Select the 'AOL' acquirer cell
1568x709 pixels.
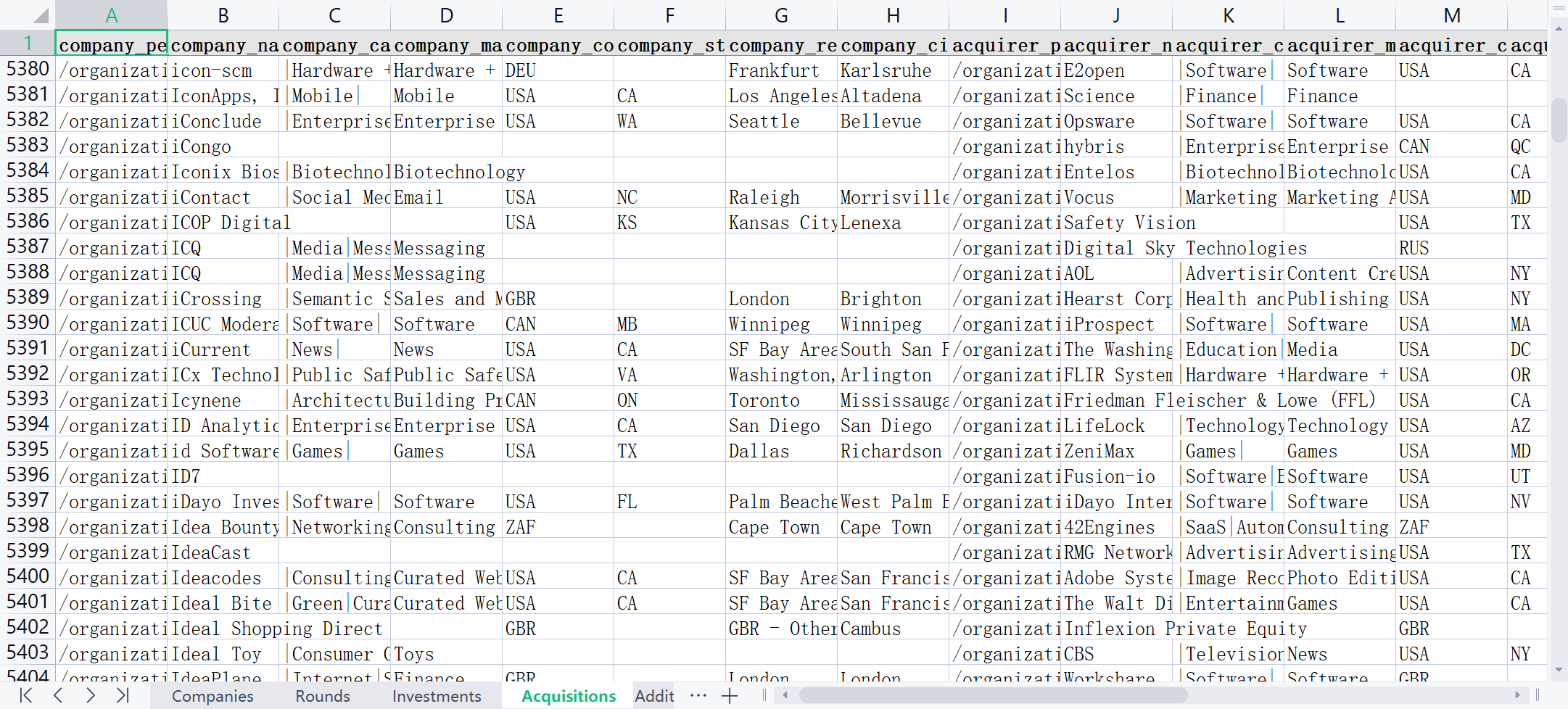[x=1117, y=273]
